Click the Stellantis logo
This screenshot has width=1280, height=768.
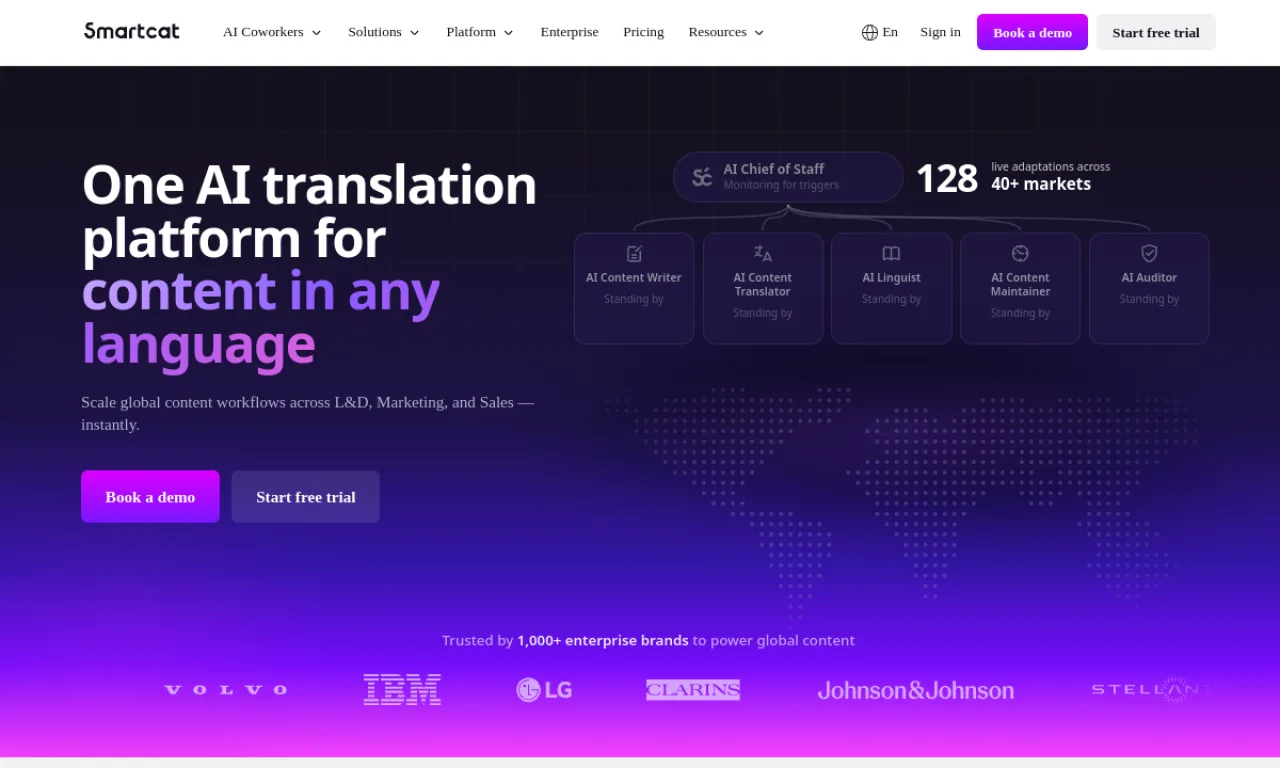coord(1152,690)
